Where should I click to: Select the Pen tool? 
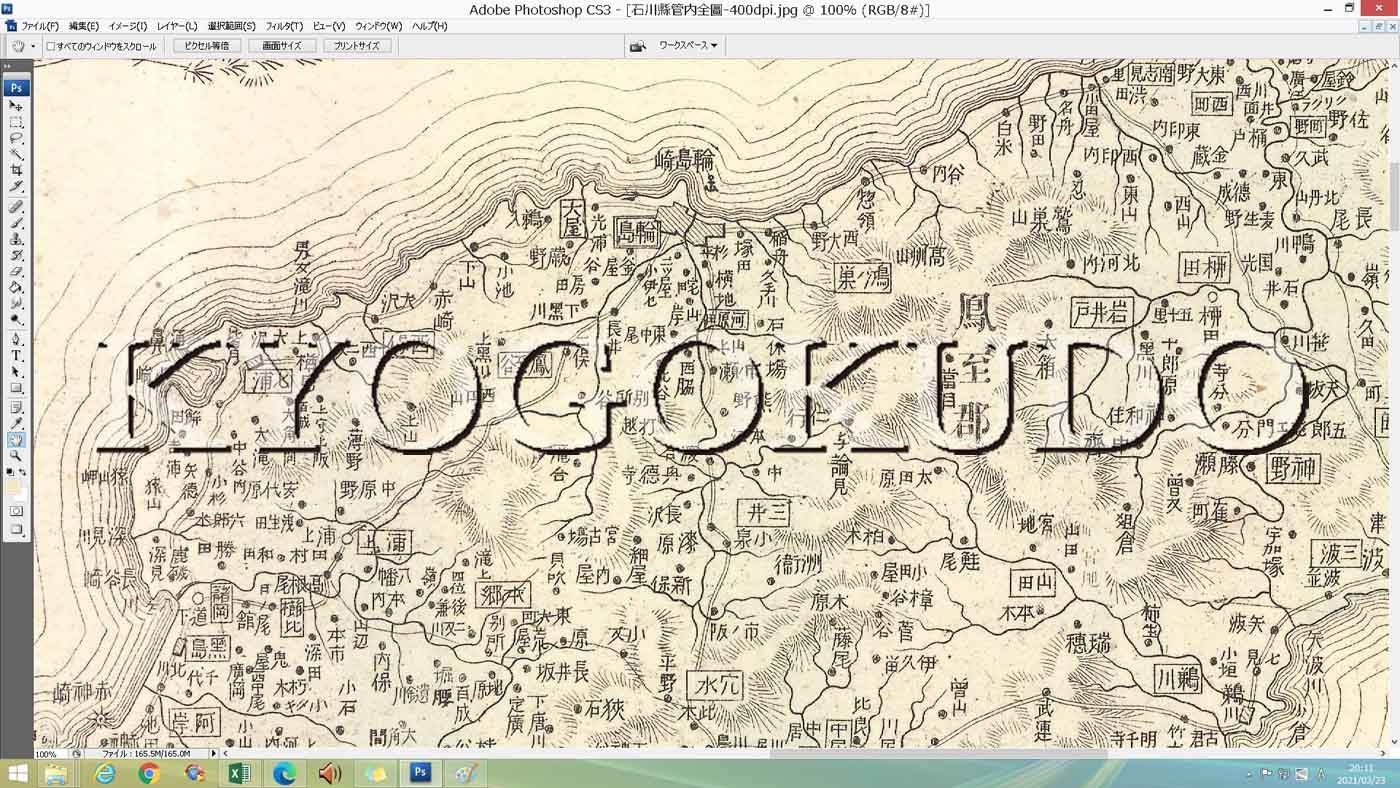[16, 339]
